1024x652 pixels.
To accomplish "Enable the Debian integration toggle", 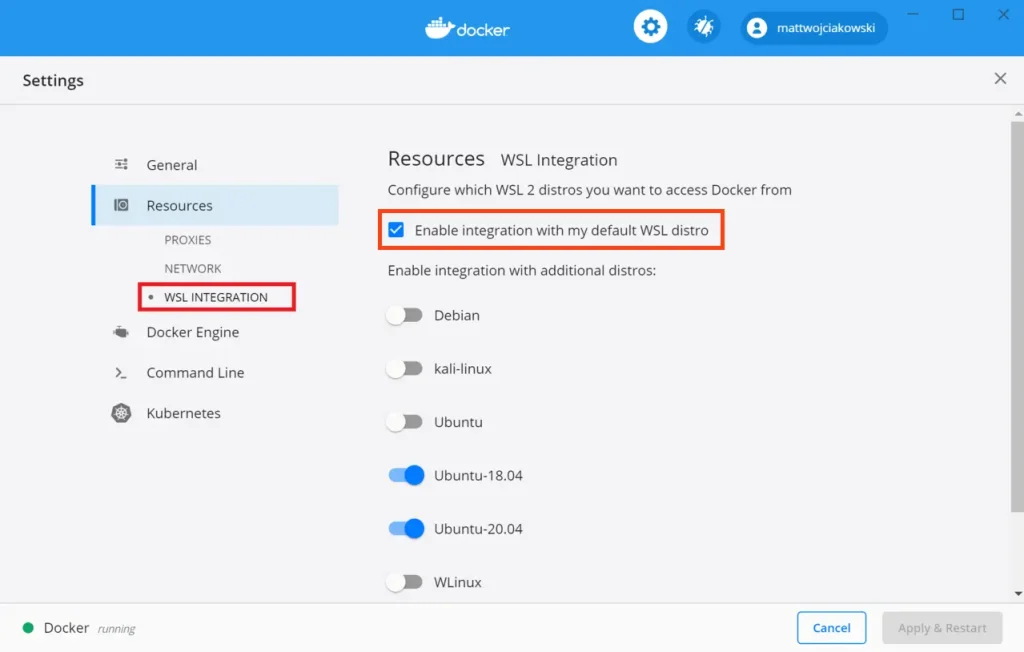I will tap(405, 315).
